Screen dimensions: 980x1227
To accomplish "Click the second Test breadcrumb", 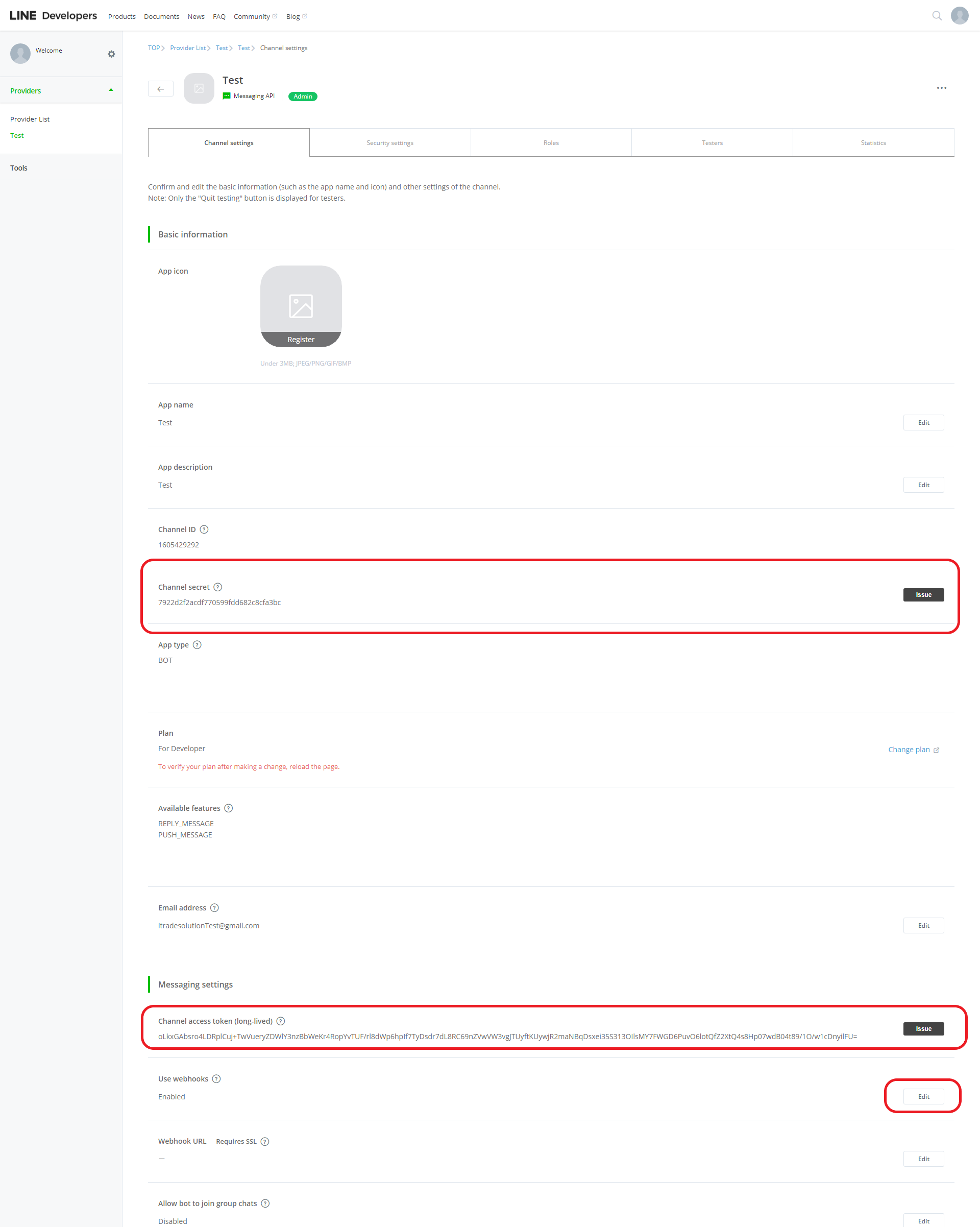I will [244, 48].
